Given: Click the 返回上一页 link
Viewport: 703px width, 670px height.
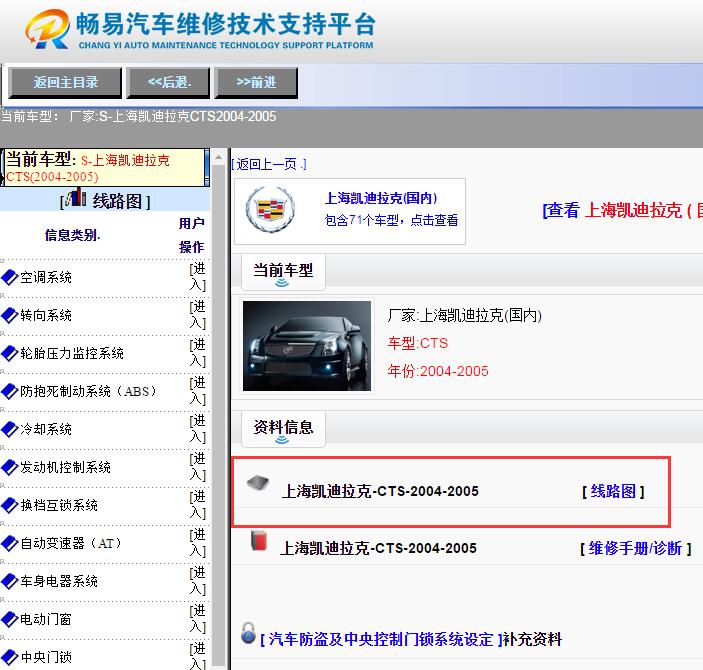Looking at the screenshot, I should 269,165.
